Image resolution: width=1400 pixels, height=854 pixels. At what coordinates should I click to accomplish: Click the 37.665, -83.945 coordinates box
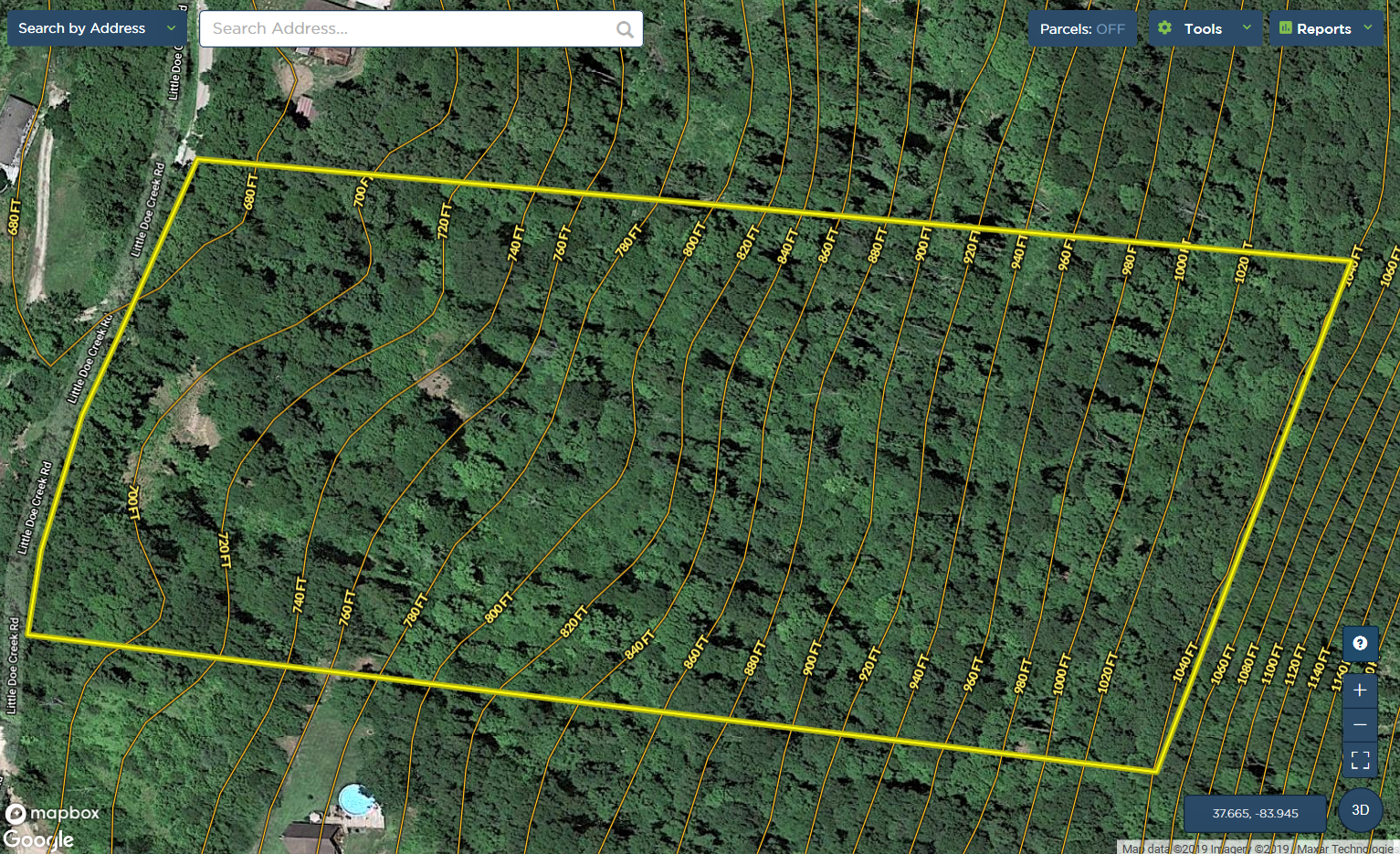tap(1255, 813)
